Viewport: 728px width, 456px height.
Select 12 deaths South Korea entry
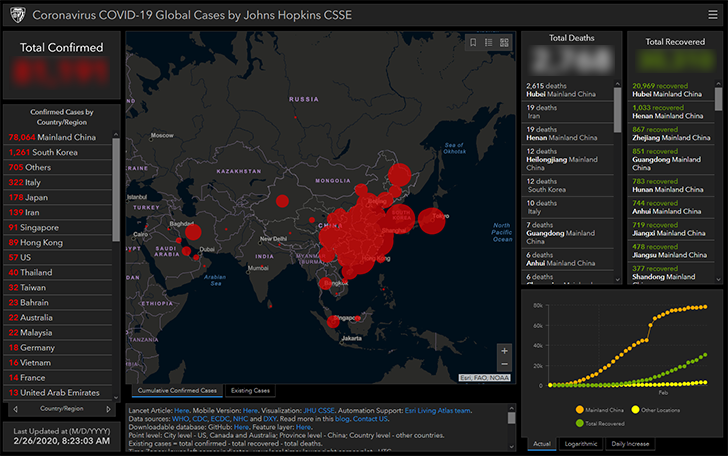[568, 185]
